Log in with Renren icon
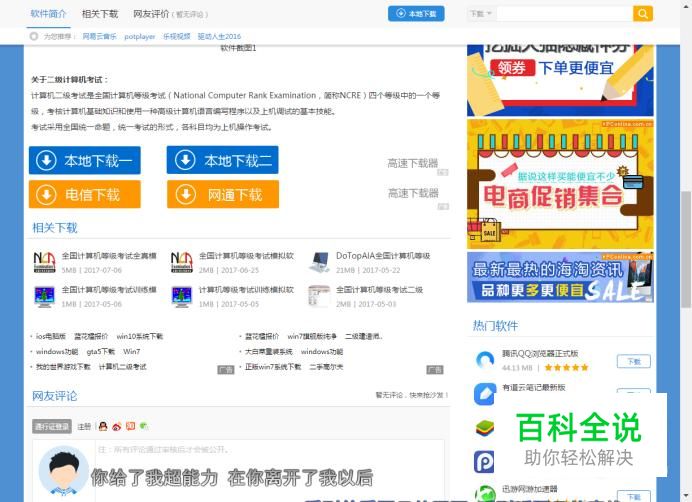Image resolution: width=692 pixels, height=502 pixels. (130, 426)
